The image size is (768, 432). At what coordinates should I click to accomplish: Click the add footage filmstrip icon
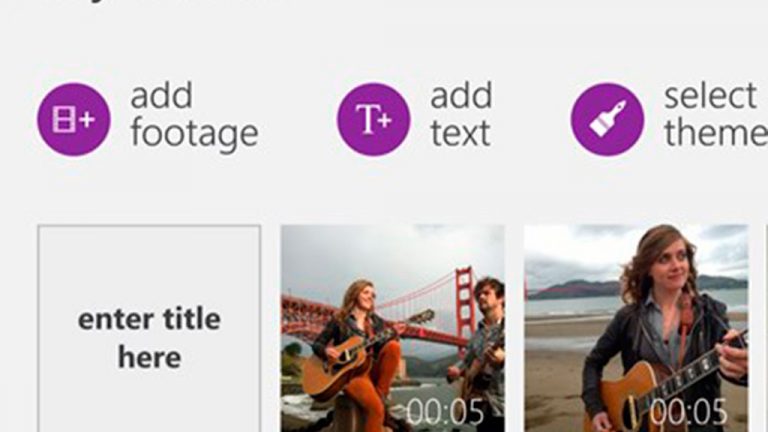click(74, 120)
